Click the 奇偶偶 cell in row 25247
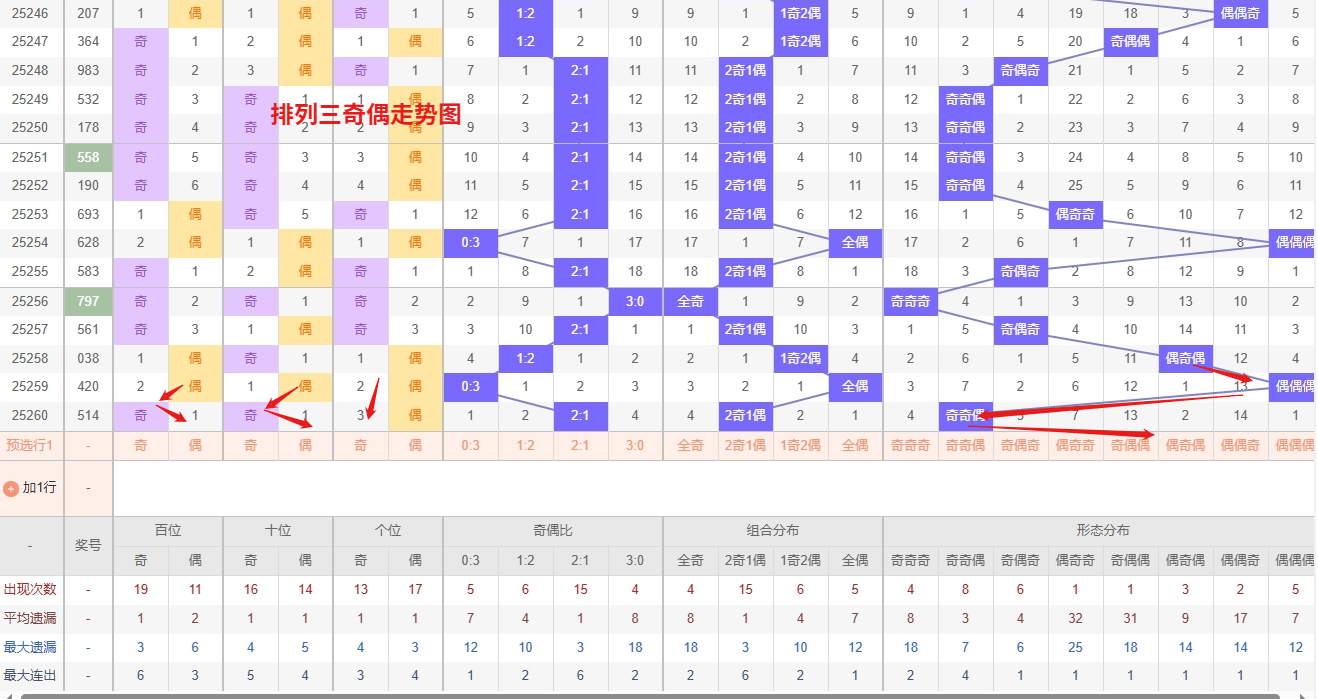This screenshot has height=699, width=1318. pos(1130,42)
